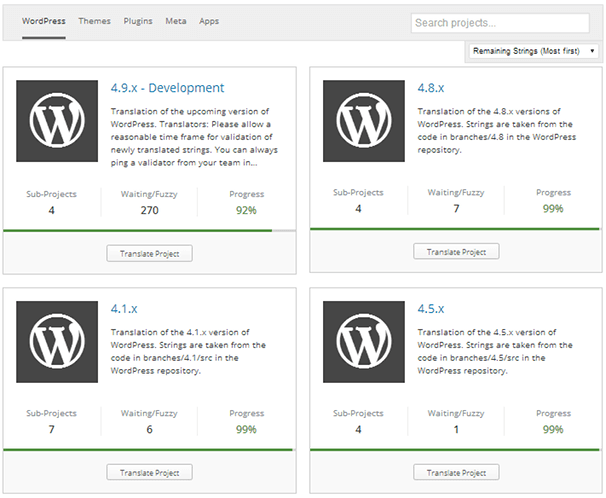Image resolution: width=606 pixels, height=498 pixels.
Task: Open the 4.1.x project title link
Action: 124,309
